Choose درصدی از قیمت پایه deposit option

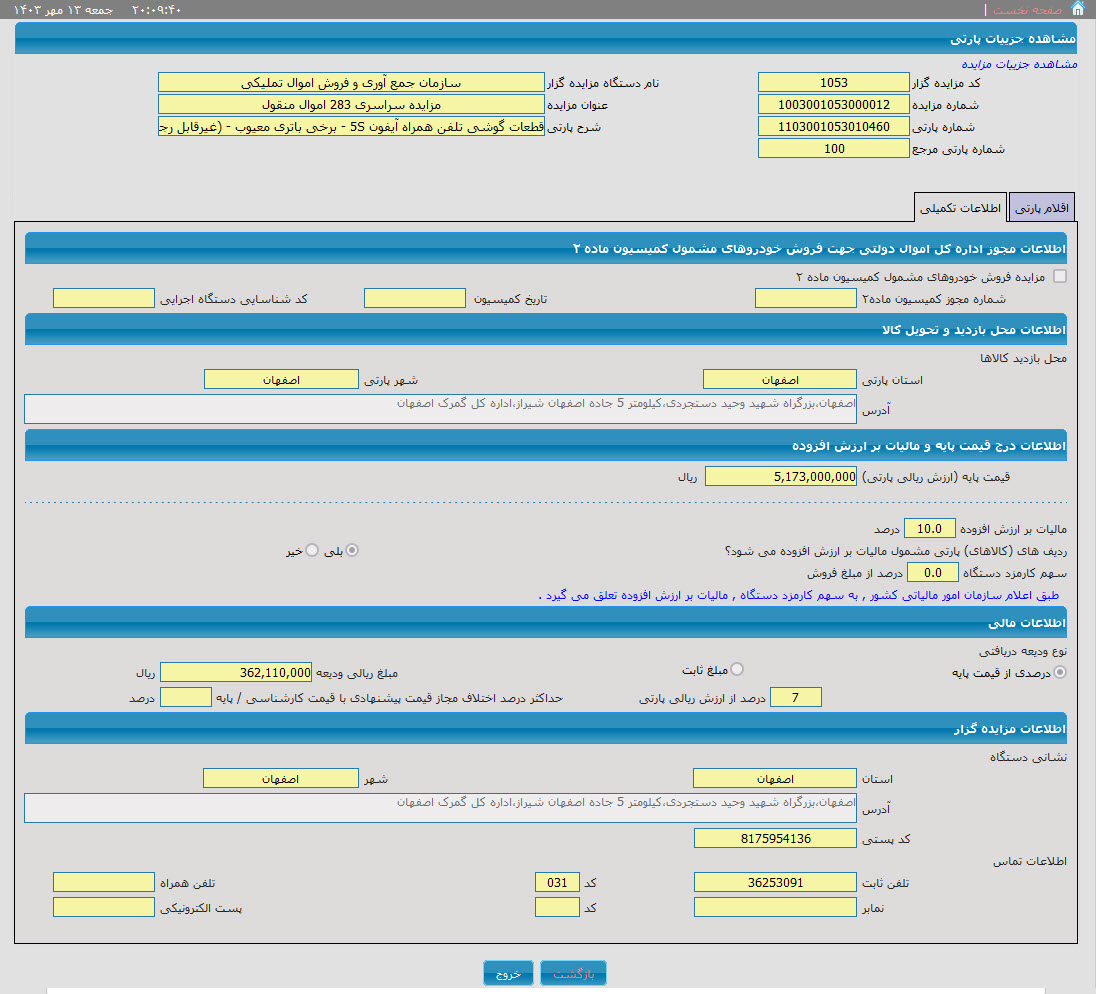1060,672
